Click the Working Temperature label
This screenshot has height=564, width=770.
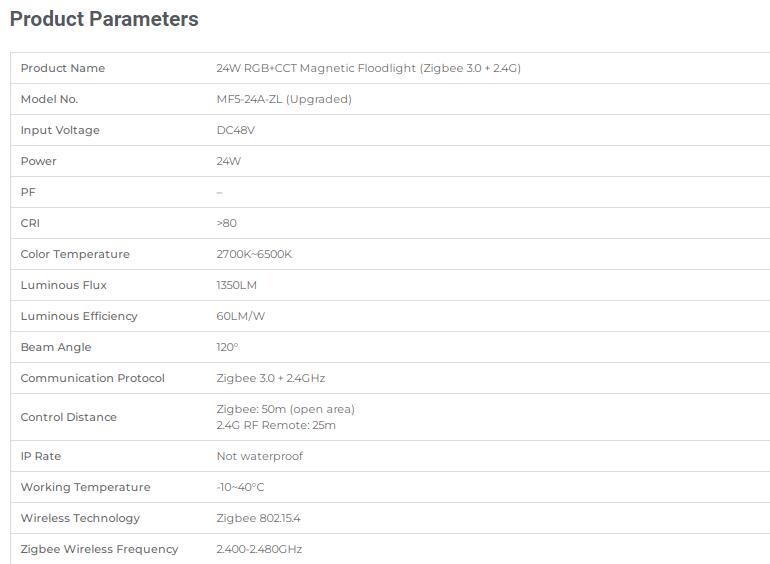[x=85, y=487]
